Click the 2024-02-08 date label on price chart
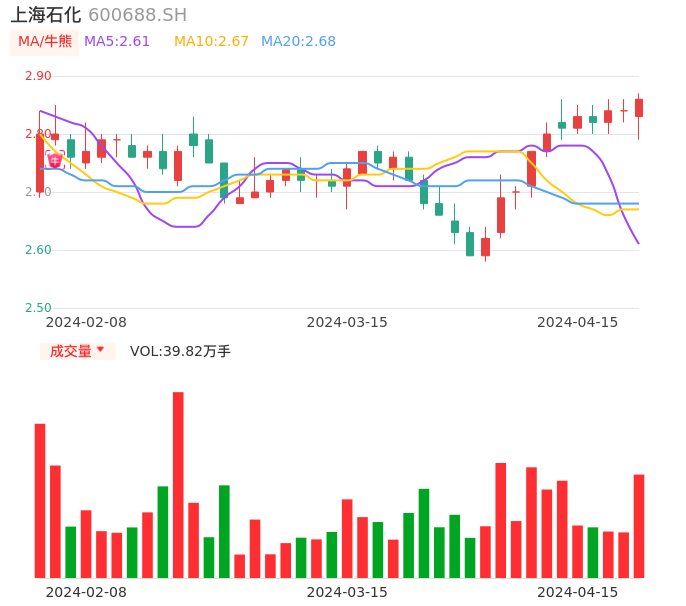The image size is (686, 606). [86, 322]
